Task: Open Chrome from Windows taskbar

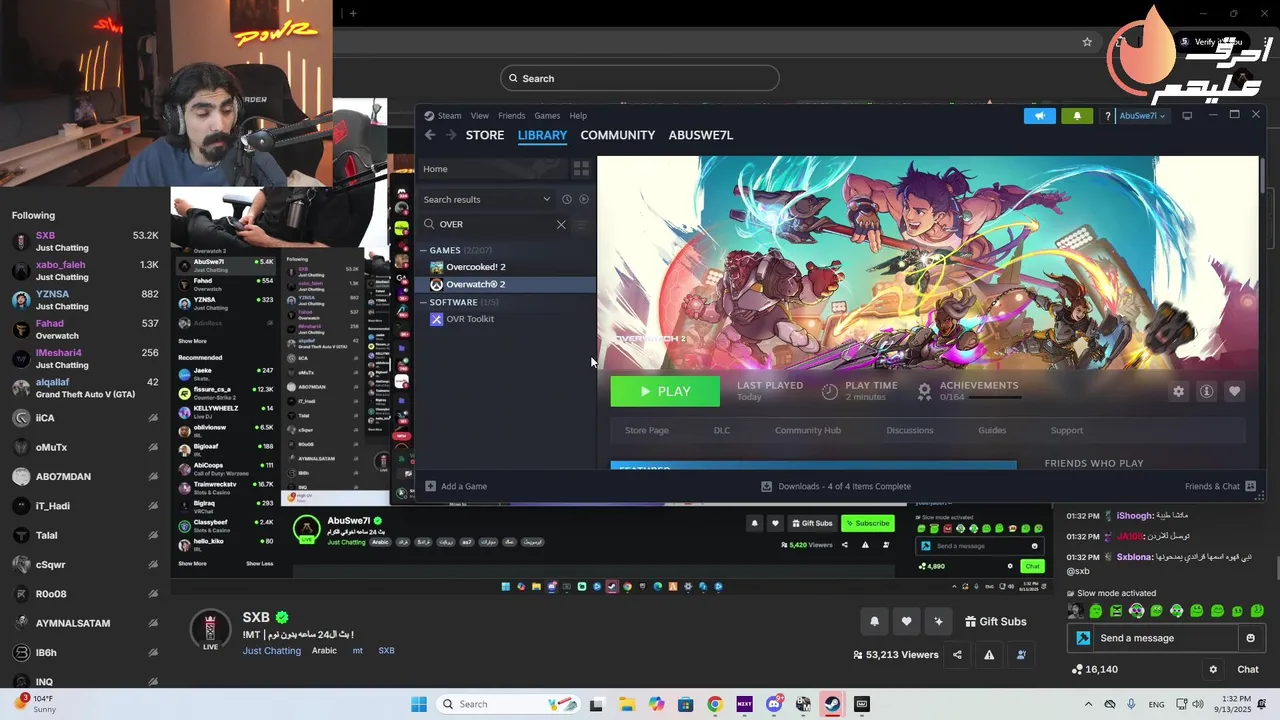Action: (x=714, y=704)
